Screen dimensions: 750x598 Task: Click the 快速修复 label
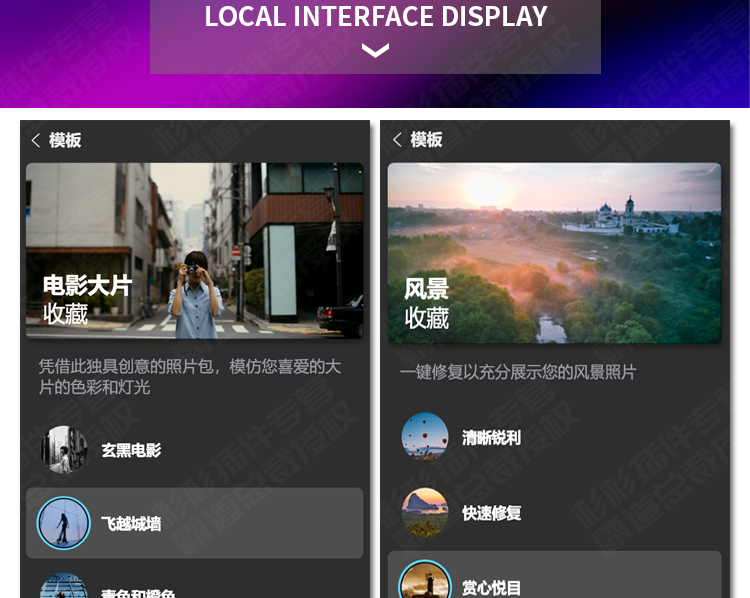[491, 513]
